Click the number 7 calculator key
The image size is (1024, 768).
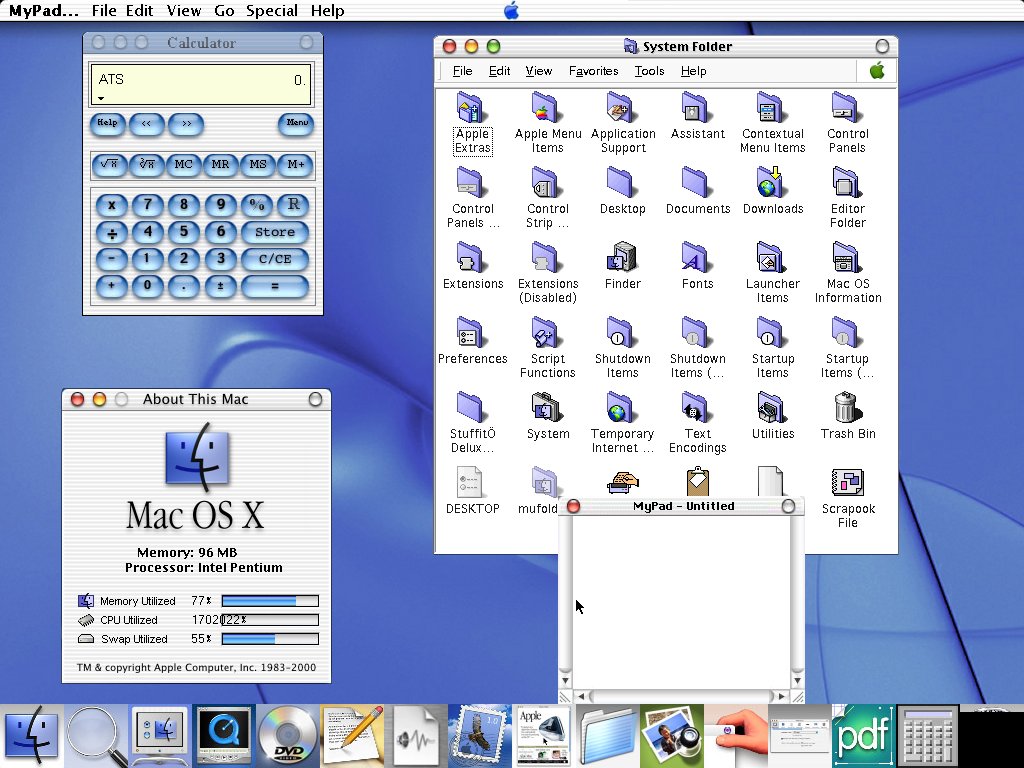[x=148, y=205]
